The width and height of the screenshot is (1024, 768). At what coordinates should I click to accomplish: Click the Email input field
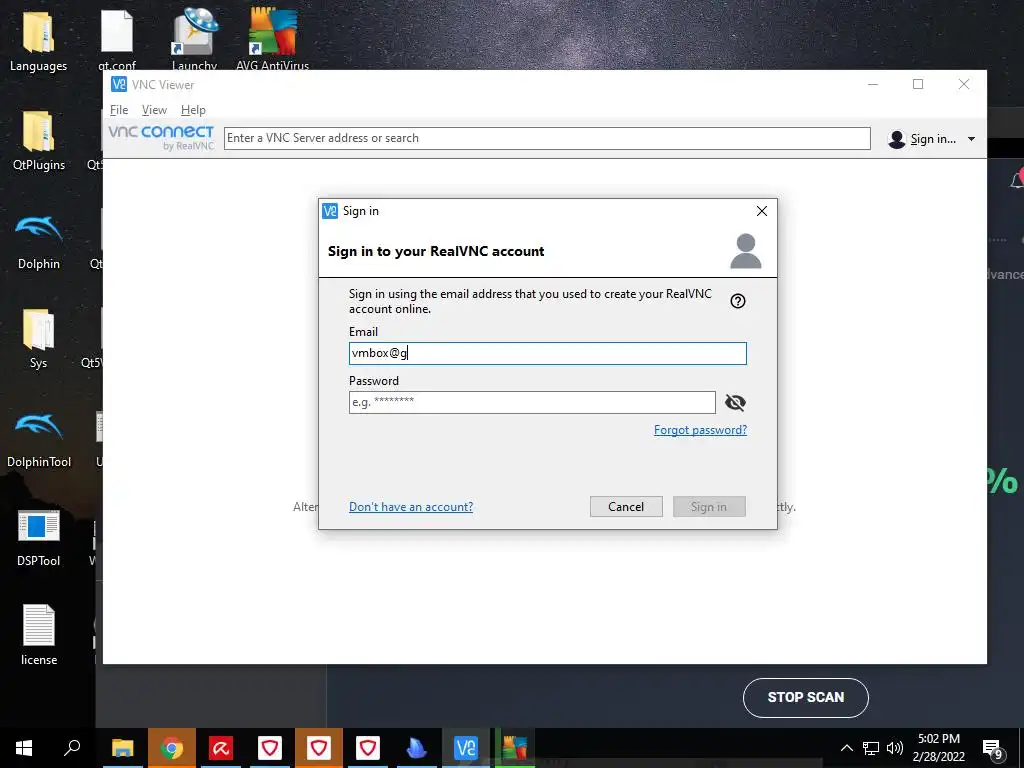coord(547,353)
